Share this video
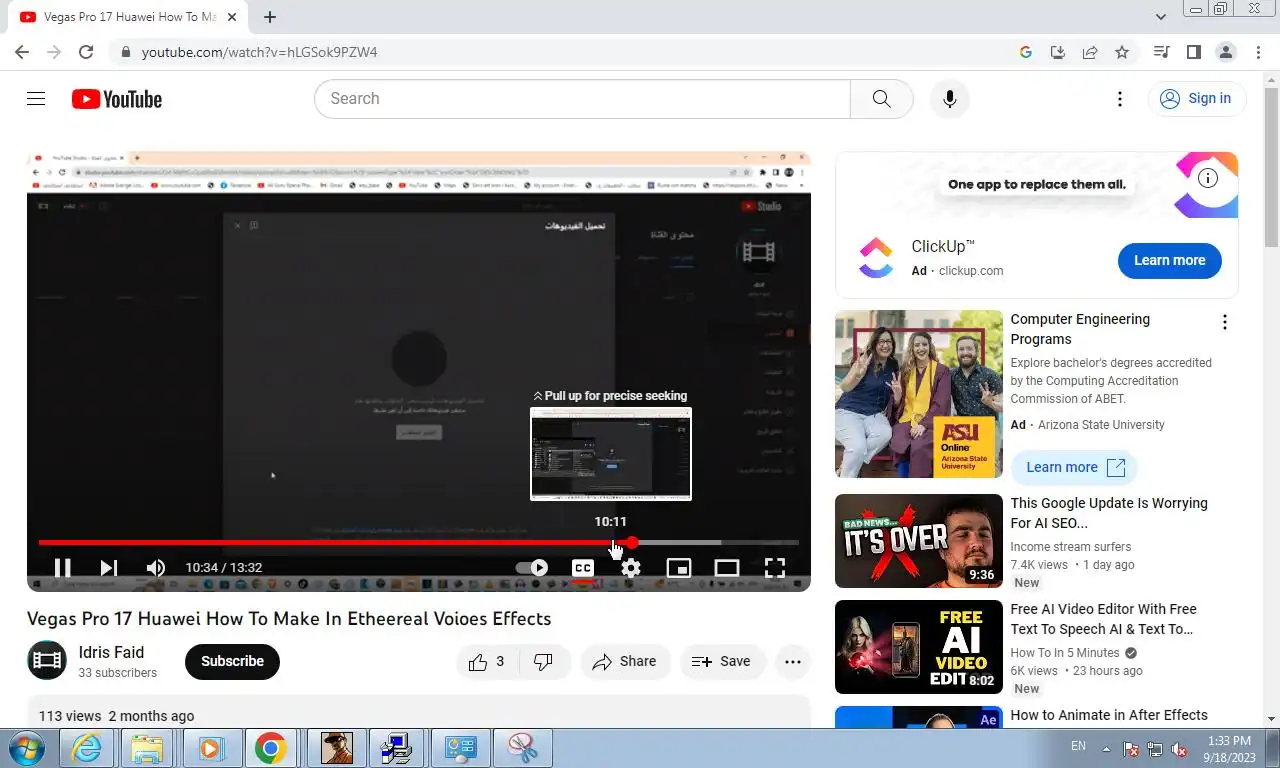This screenshot has height=768, width=1280. tap(624, 661)
